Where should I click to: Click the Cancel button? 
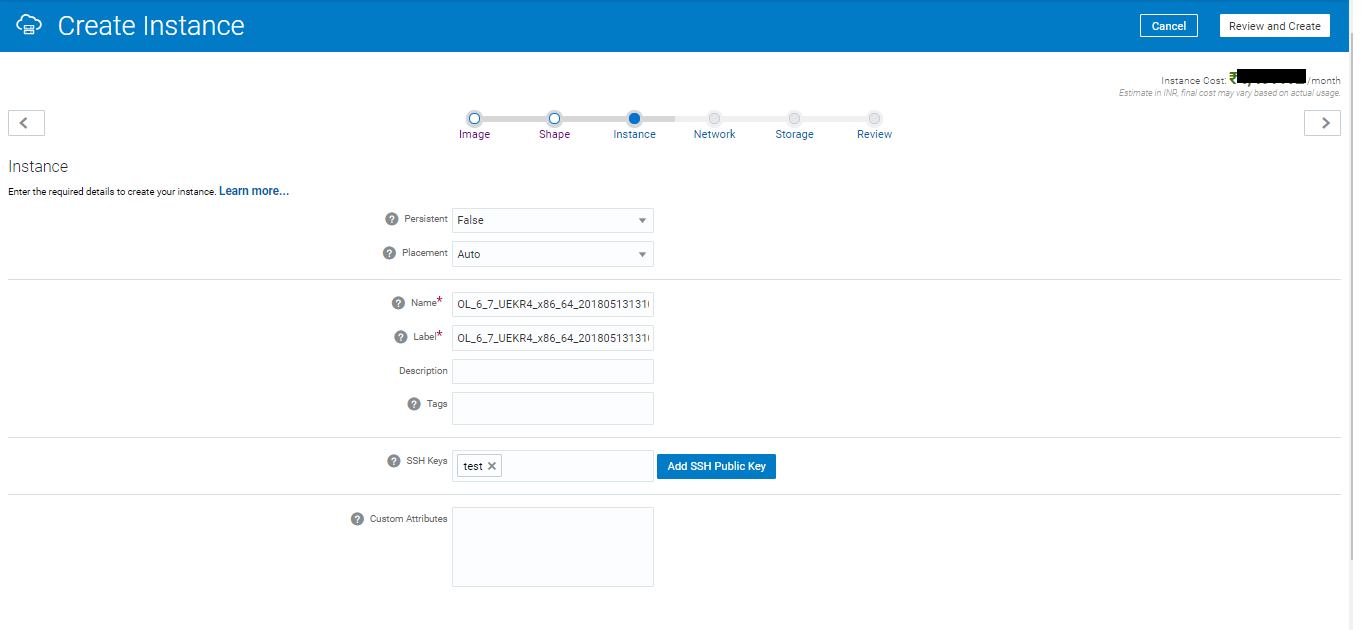(1168, 25)
